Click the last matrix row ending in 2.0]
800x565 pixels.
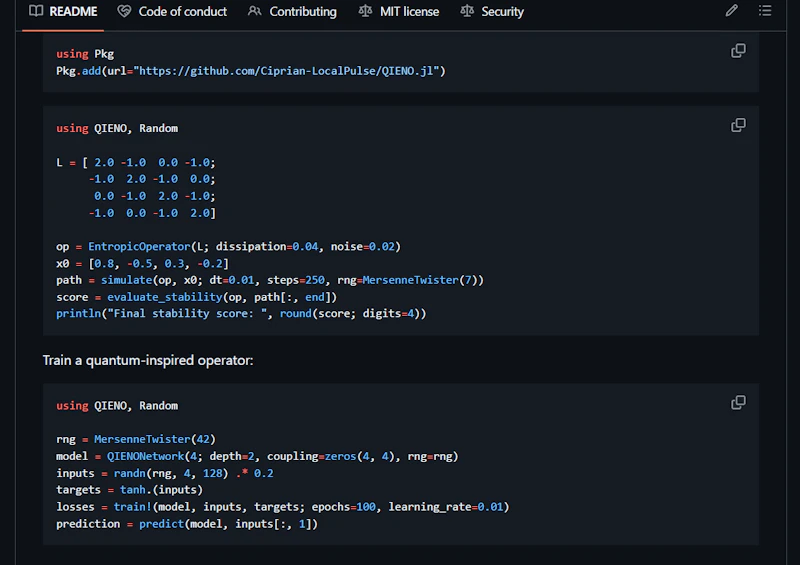point(152,213)
